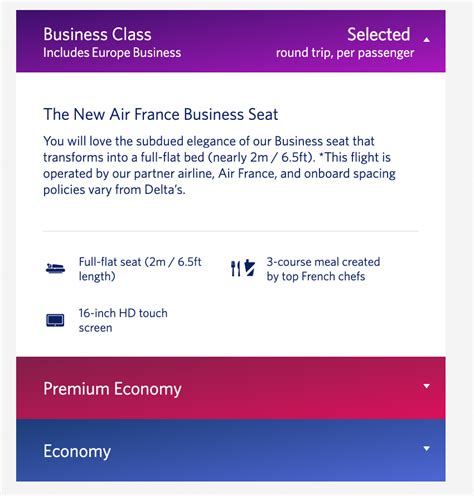Viewport: 474px width, 496px height.
Task: Click the '16-inch HD touch screen' text
Action: (123, 320)
